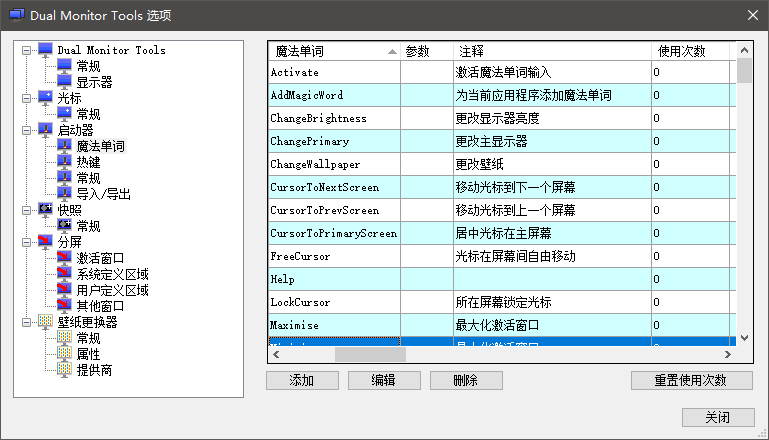Collapse the 壁纸更换器 tree node
769x440 pixels.
[26, 322]
